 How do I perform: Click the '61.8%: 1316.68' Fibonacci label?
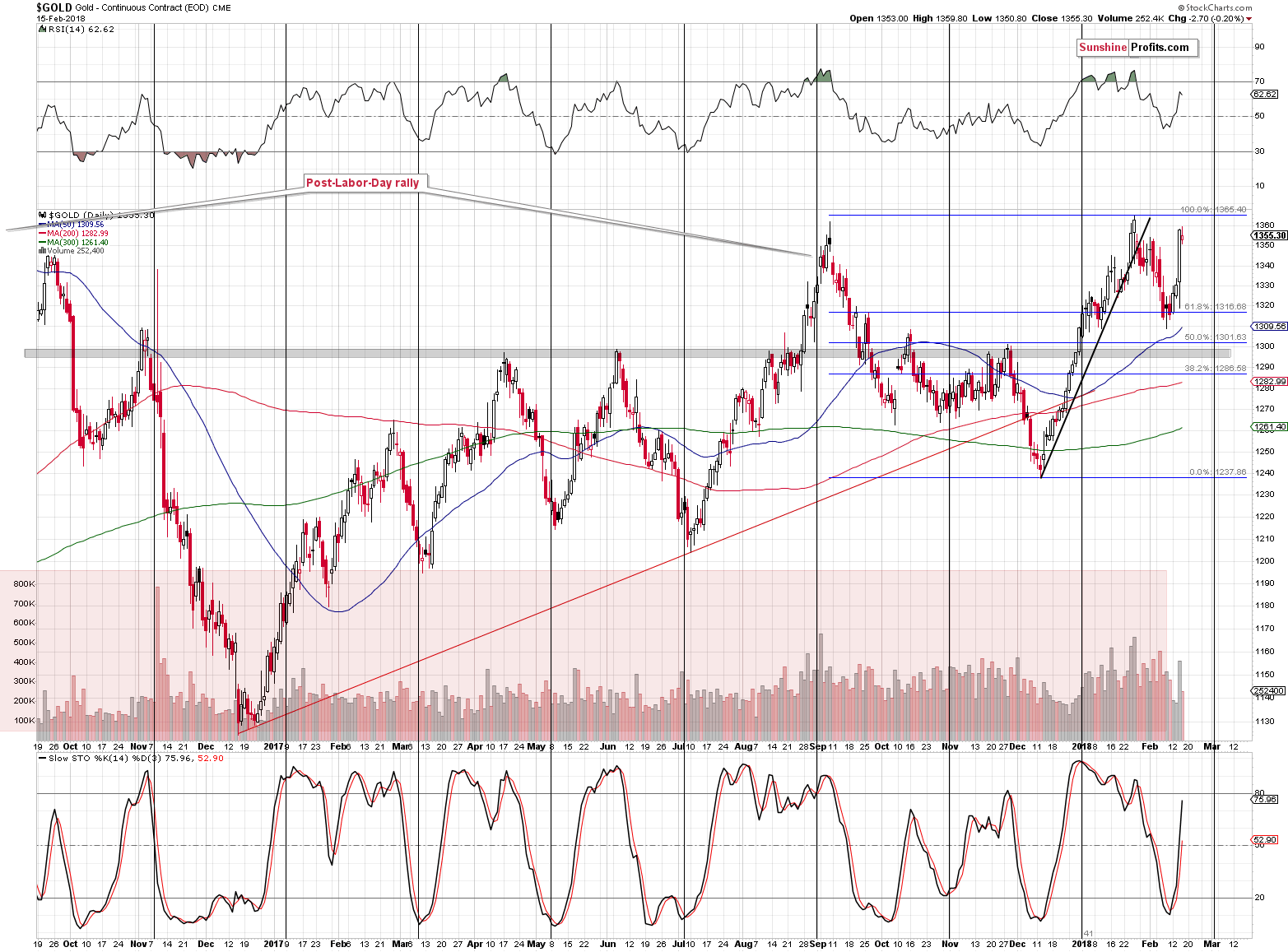tap(1216, 307)
